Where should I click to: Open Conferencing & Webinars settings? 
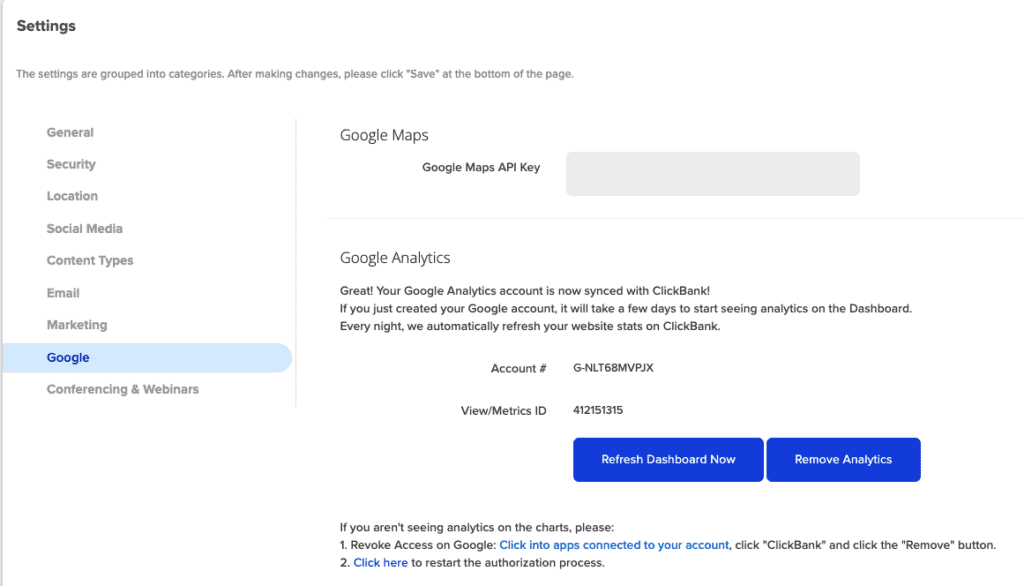click(122, 389)
